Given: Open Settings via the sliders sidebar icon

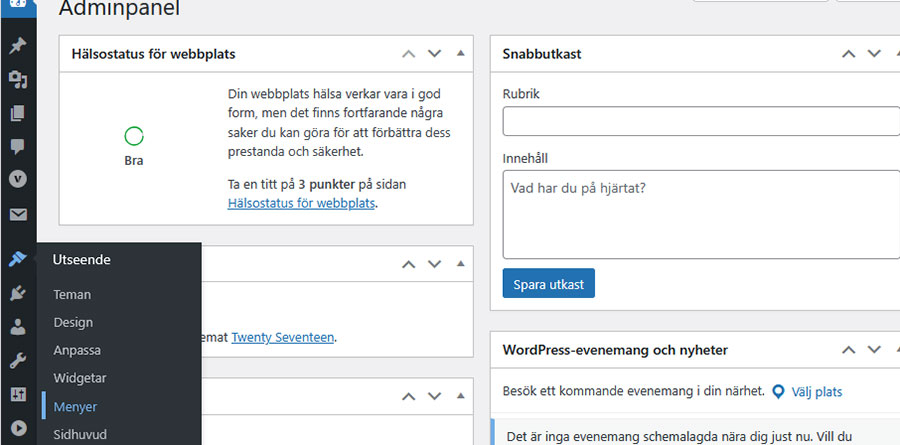Looking at the screenshot, I should point(17,395).
